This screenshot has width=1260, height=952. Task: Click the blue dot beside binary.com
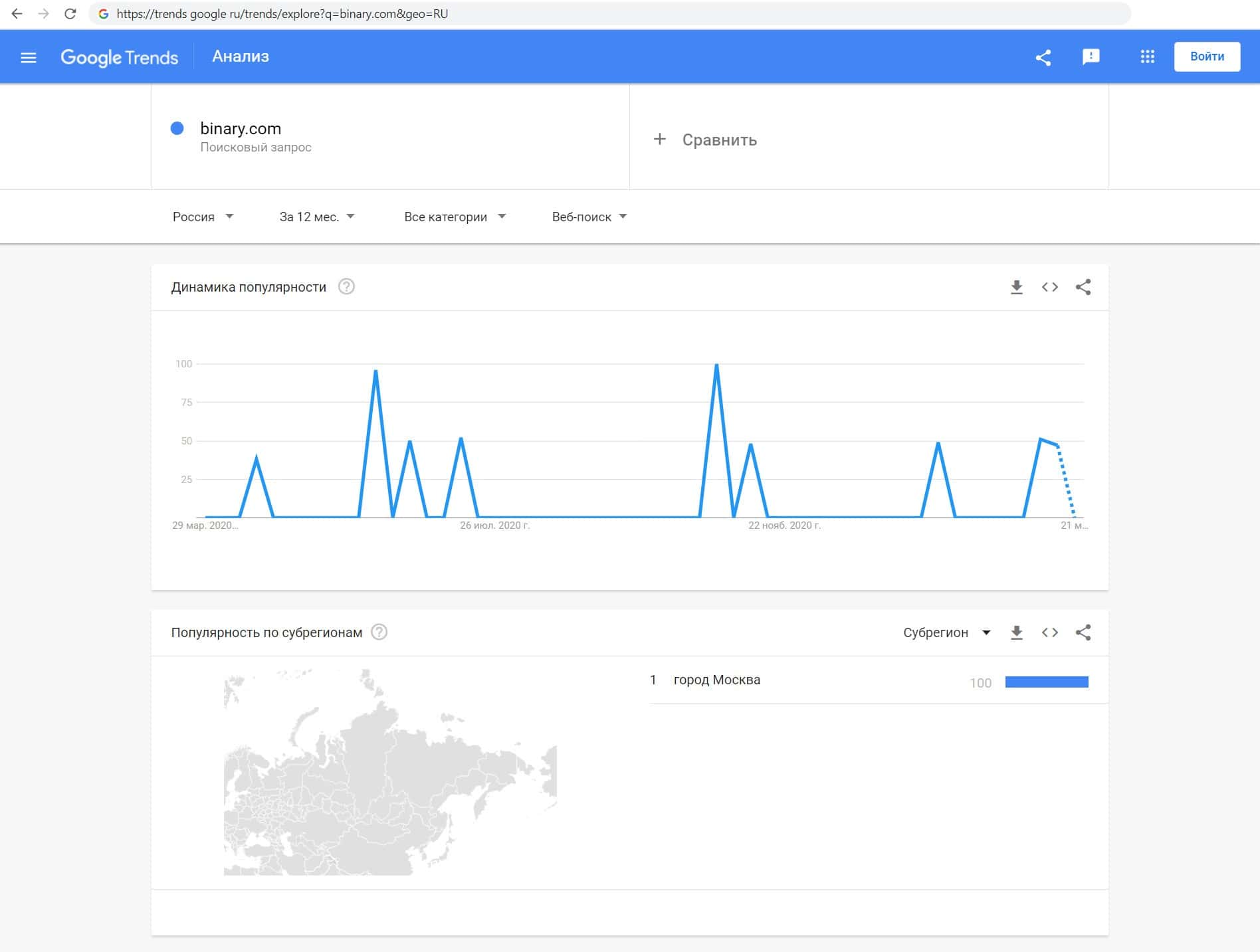[x=177, y=128]
